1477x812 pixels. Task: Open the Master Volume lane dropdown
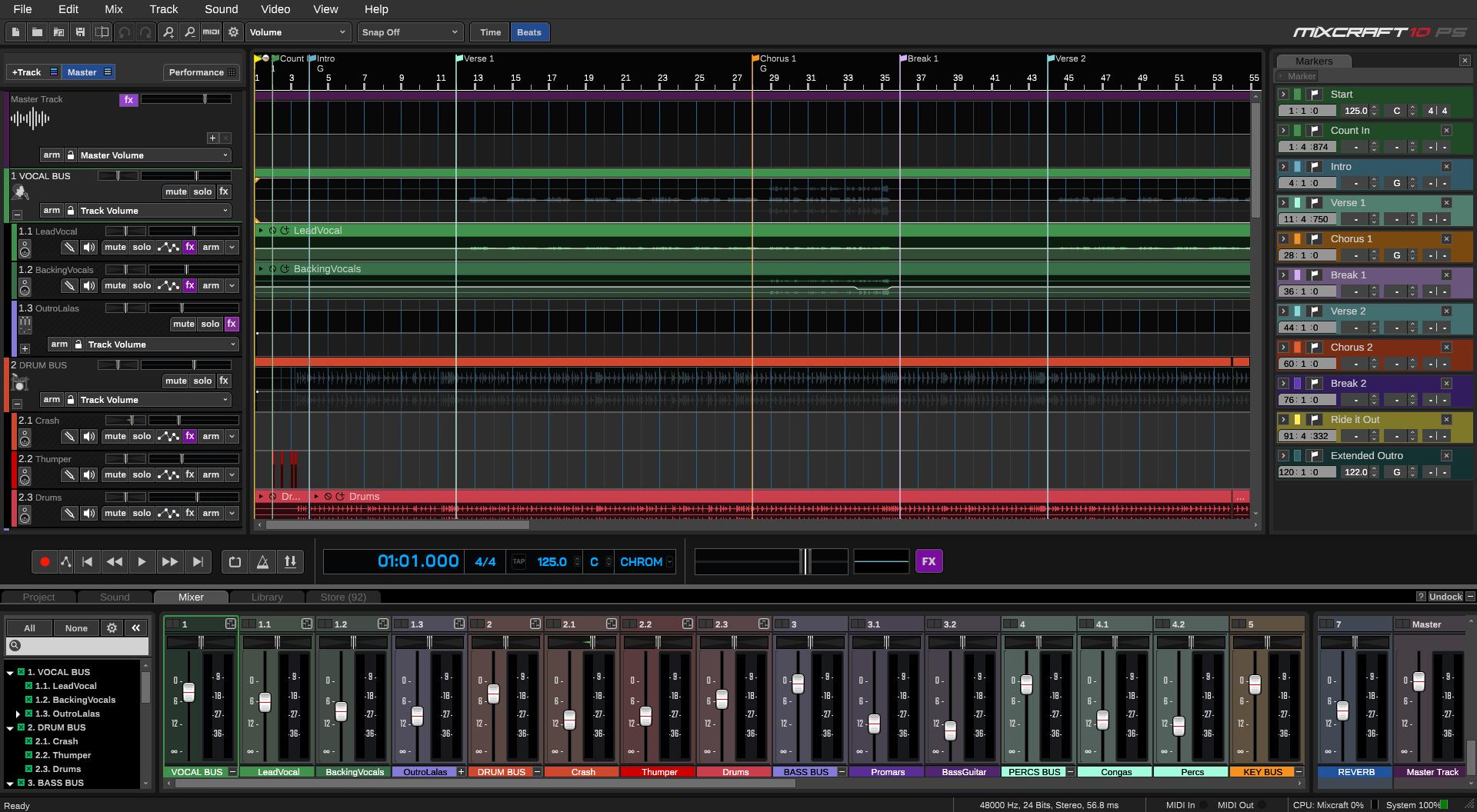pos(154,155)
